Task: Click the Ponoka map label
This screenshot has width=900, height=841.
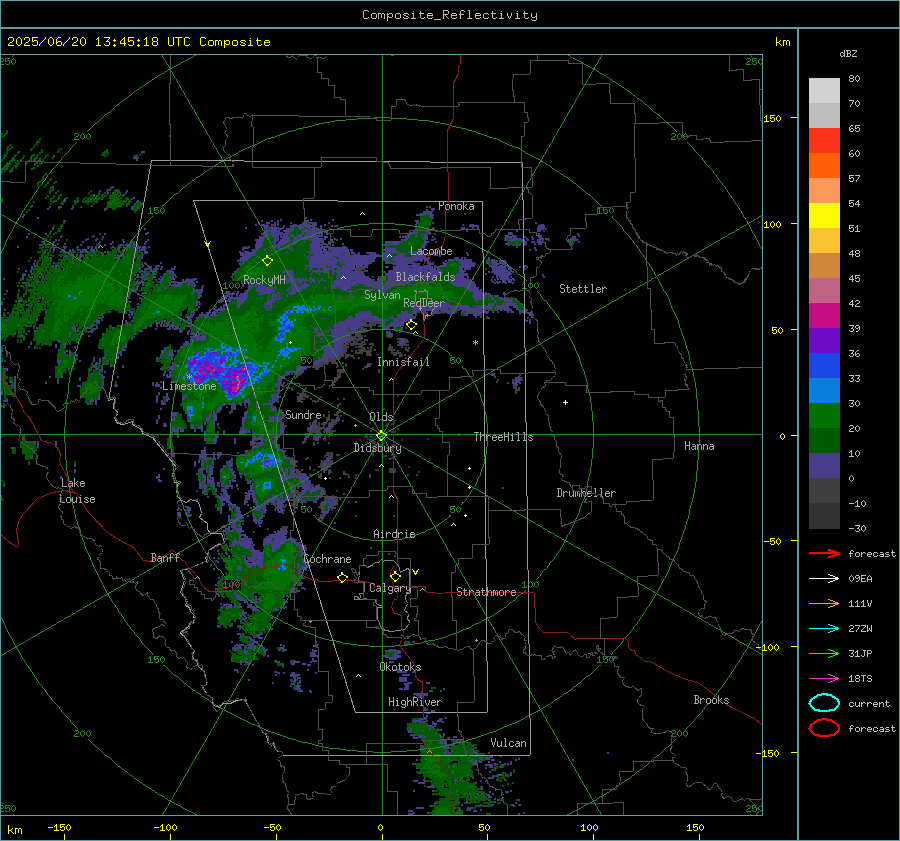Action: click(456, 206)
